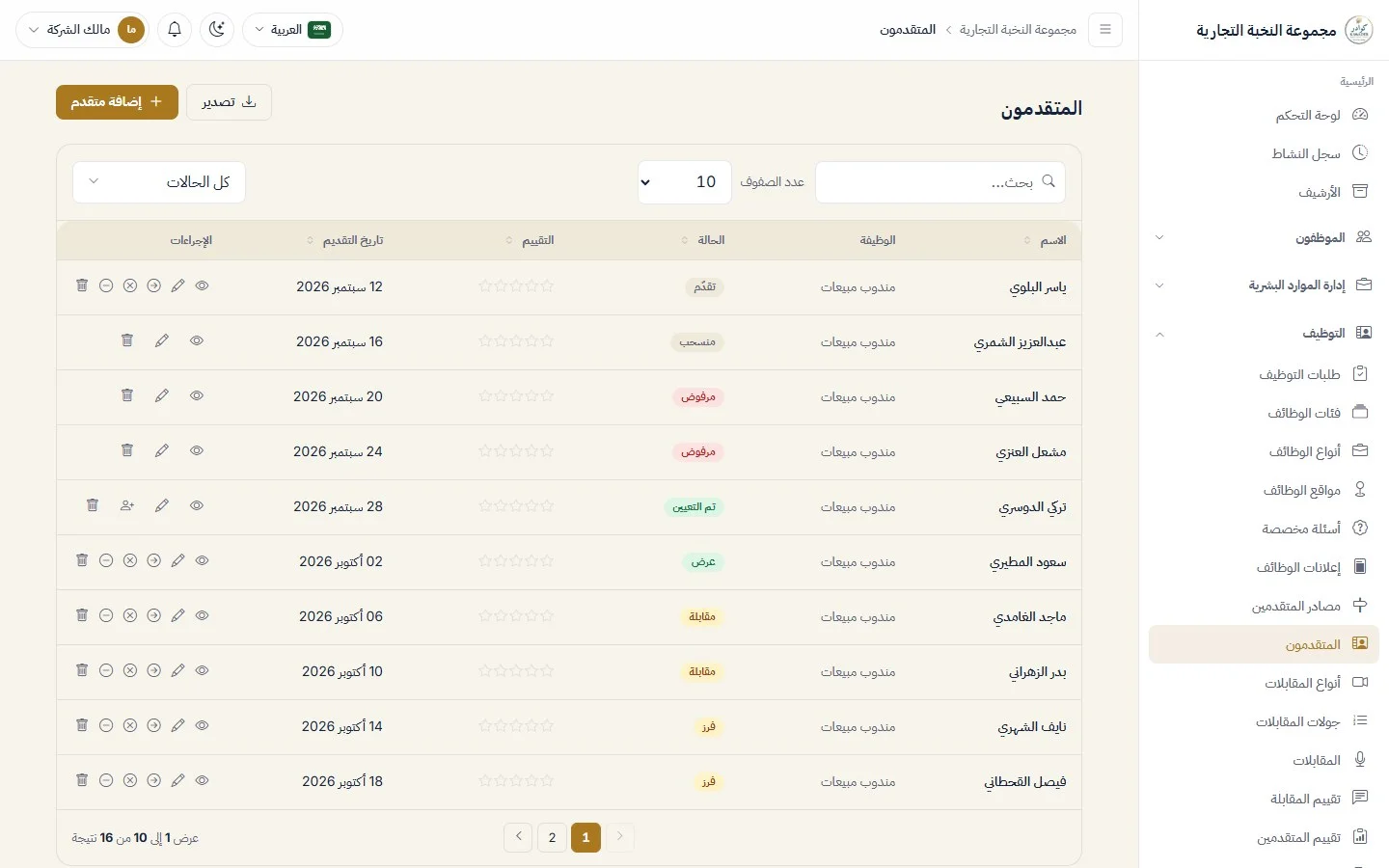Open إعلانات الوظائف in the sidebar

tap(1264, 567)
